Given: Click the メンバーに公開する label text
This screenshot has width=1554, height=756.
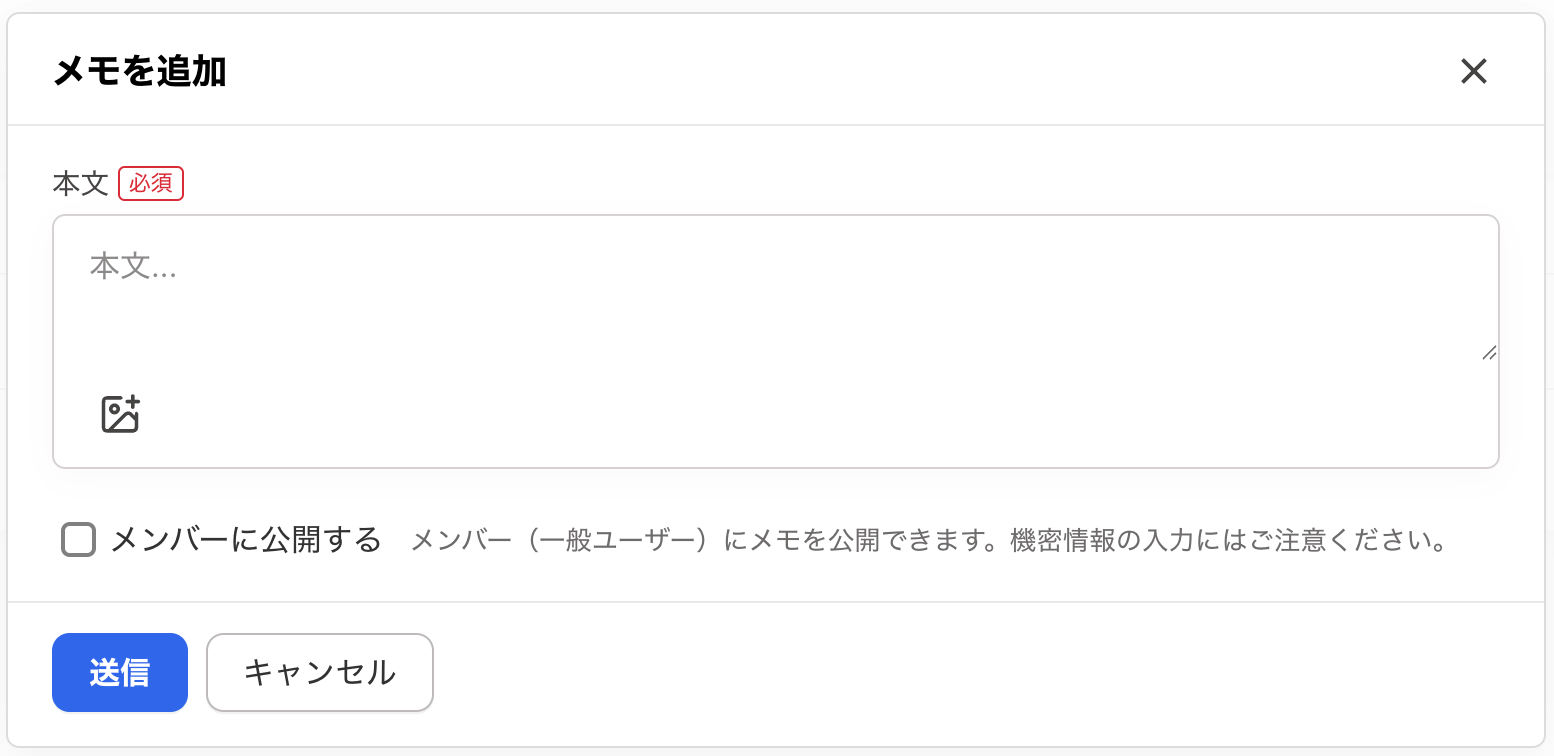Looking at the screenshot, I should [246, 540].
